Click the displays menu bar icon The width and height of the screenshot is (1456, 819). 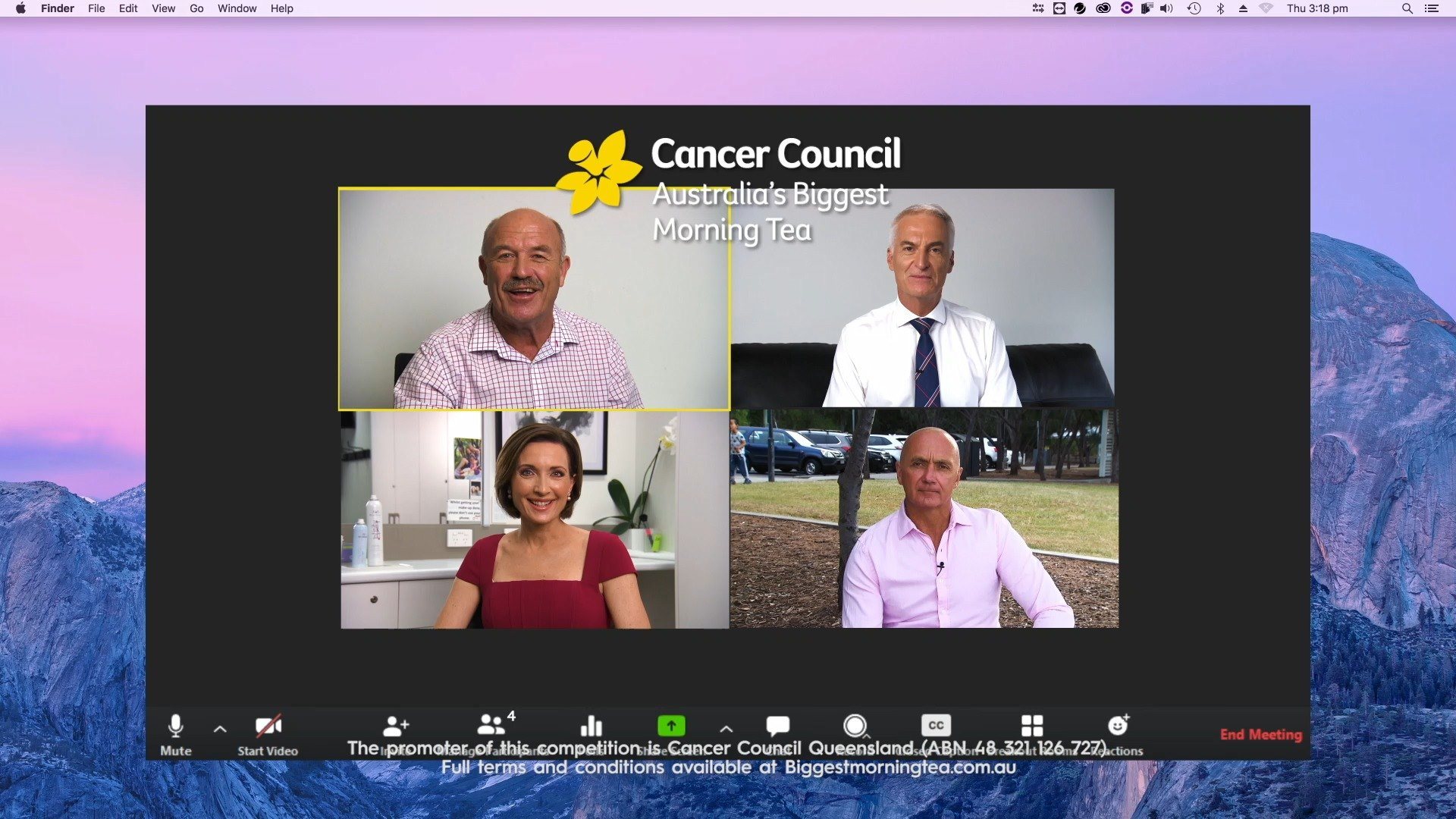(1147, 8)
